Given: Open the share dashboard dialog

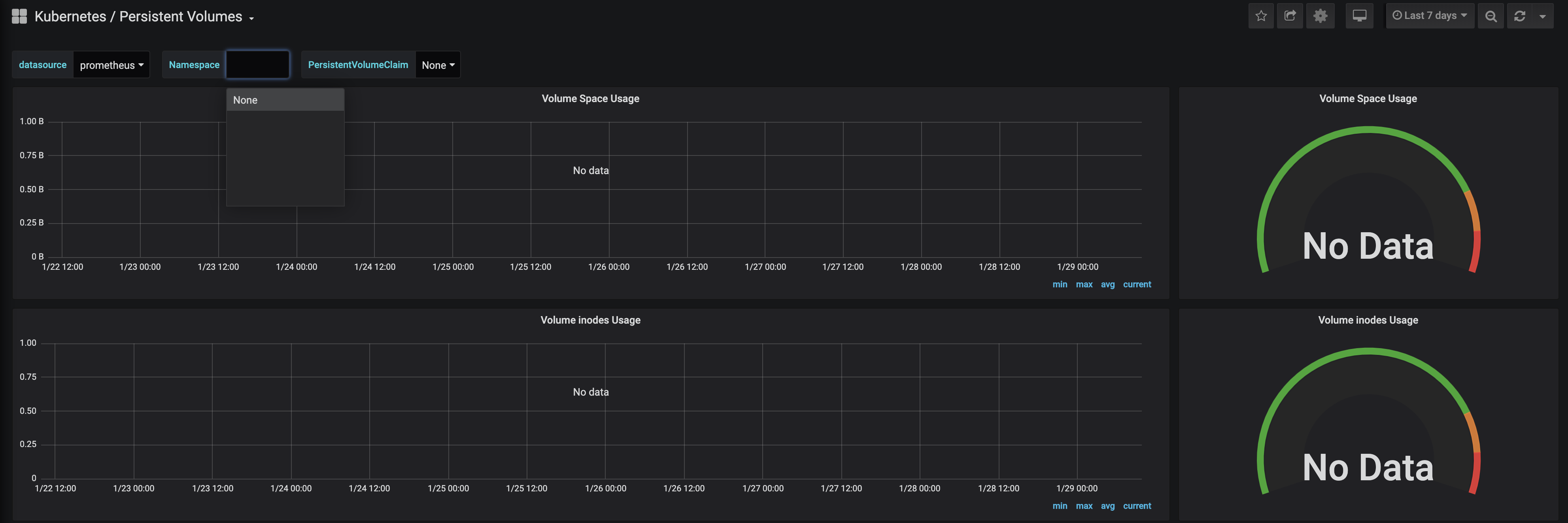Looking at the screenshot, I should click(x=1290, y=17).
